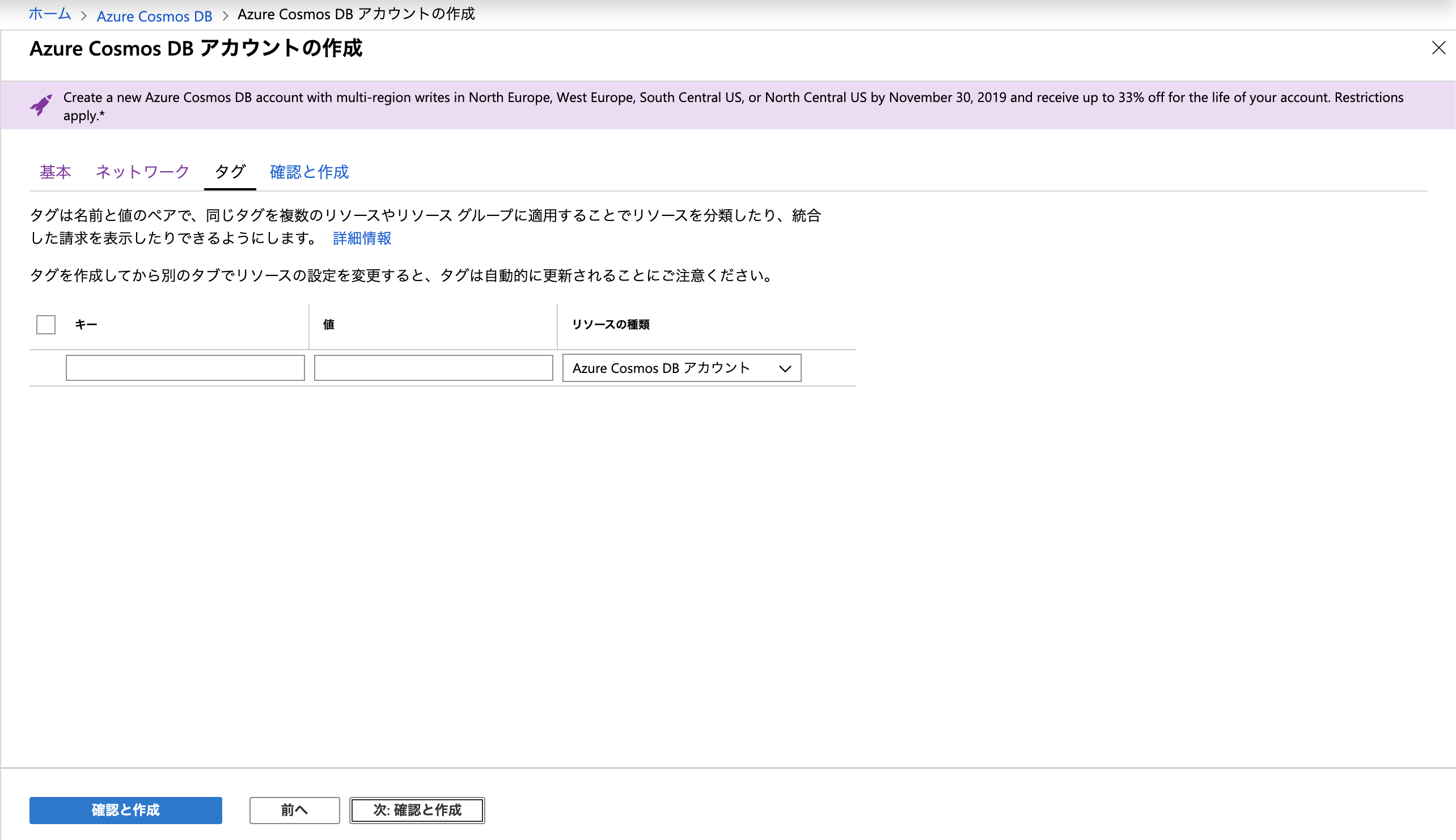This screenshot has height=840, width=1456.
Task: Focus the tag 値 input field
Action: pyautogui.click(x=433, y=368)
